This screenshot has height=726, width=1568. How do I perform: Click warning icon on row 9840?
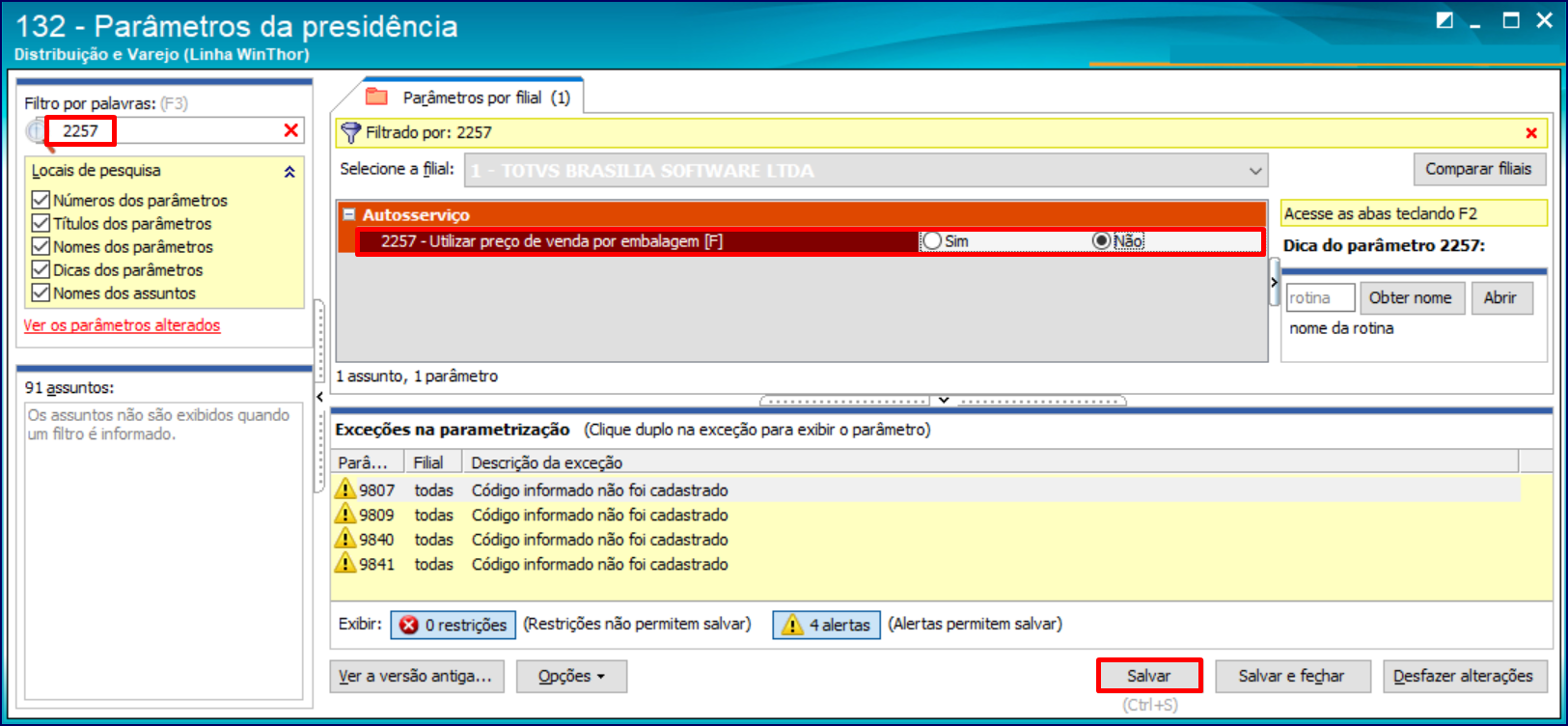[344, 539]
